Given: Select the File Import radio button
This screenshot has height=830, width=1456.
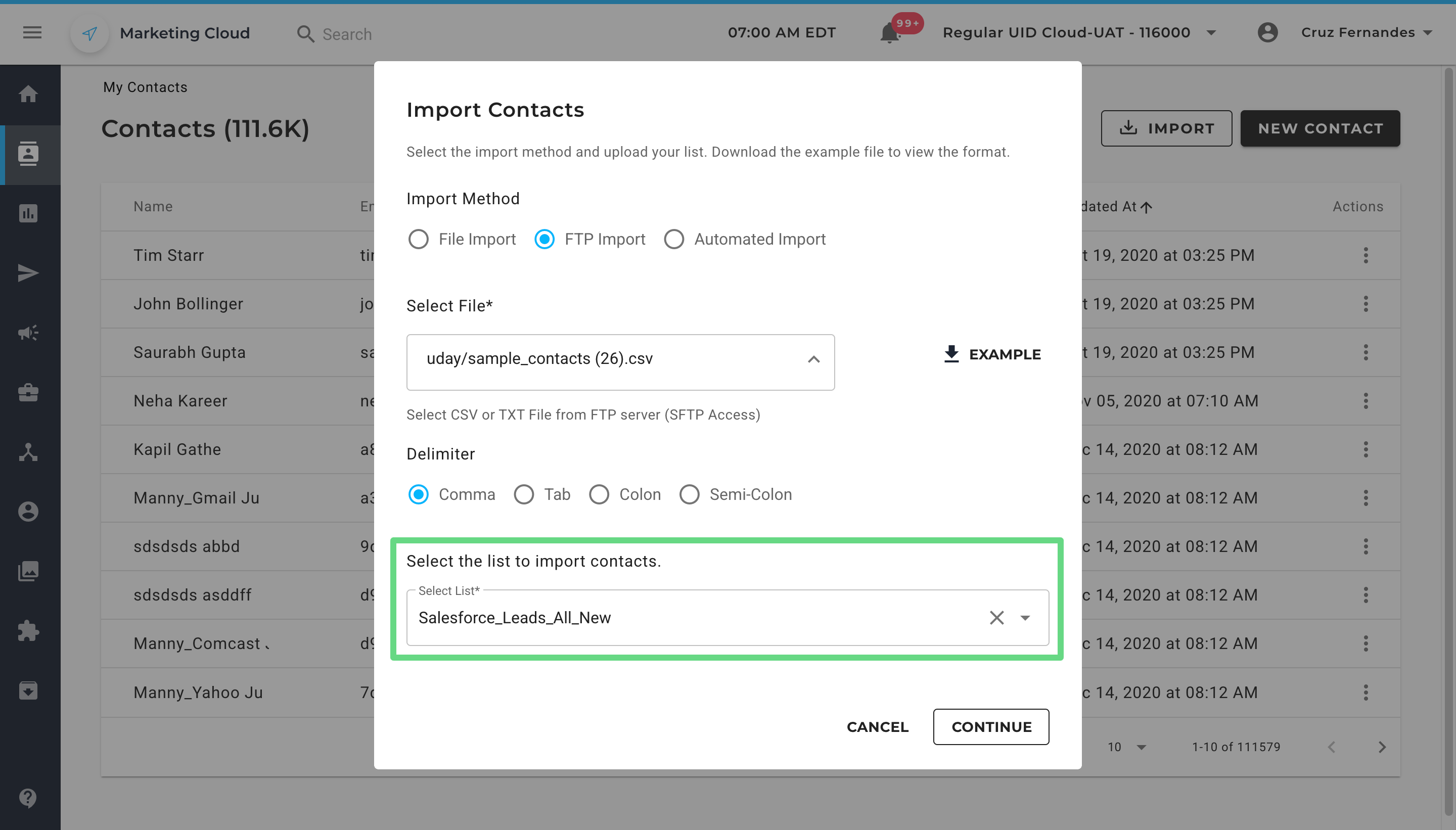Looking at the screenshot, I should coord(419,239).
